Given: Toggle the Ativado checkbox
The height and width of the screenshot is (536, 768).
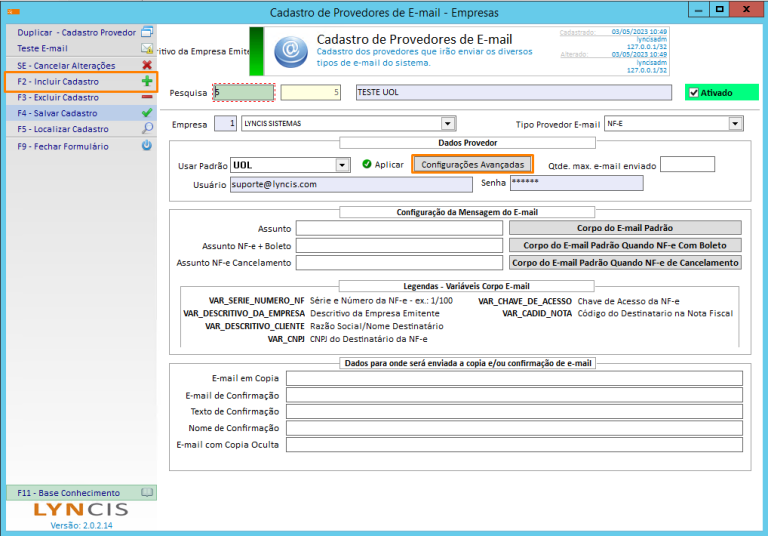Looking at the screenshot, I should tap(694, 93).
